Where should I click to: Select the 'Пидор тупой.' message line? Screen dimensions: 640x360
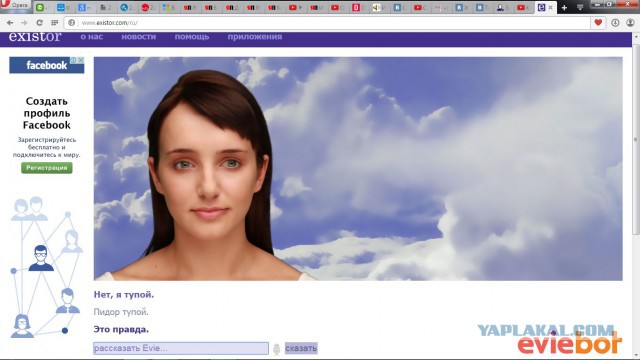(x=121, y=312)
